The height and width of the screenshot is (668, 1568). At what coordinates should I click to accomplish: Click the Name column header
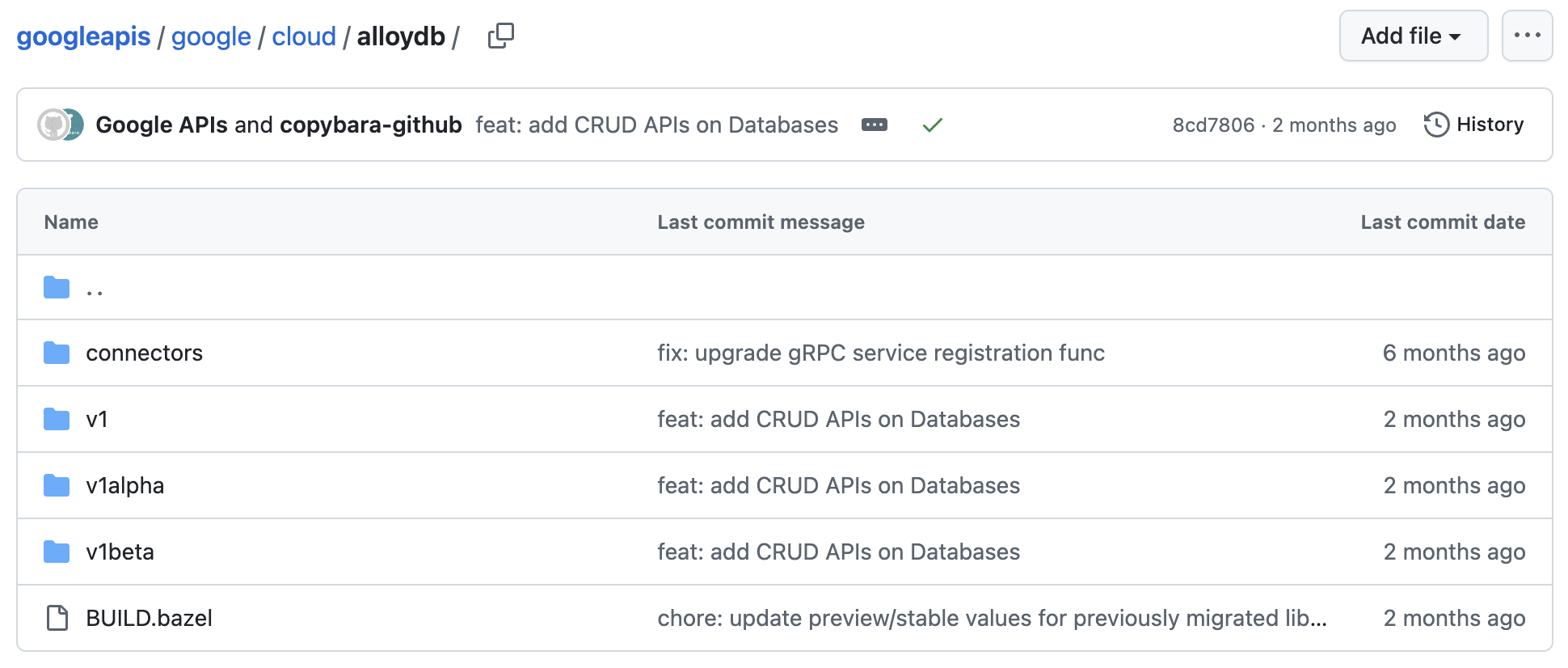(x=71, y=222)
